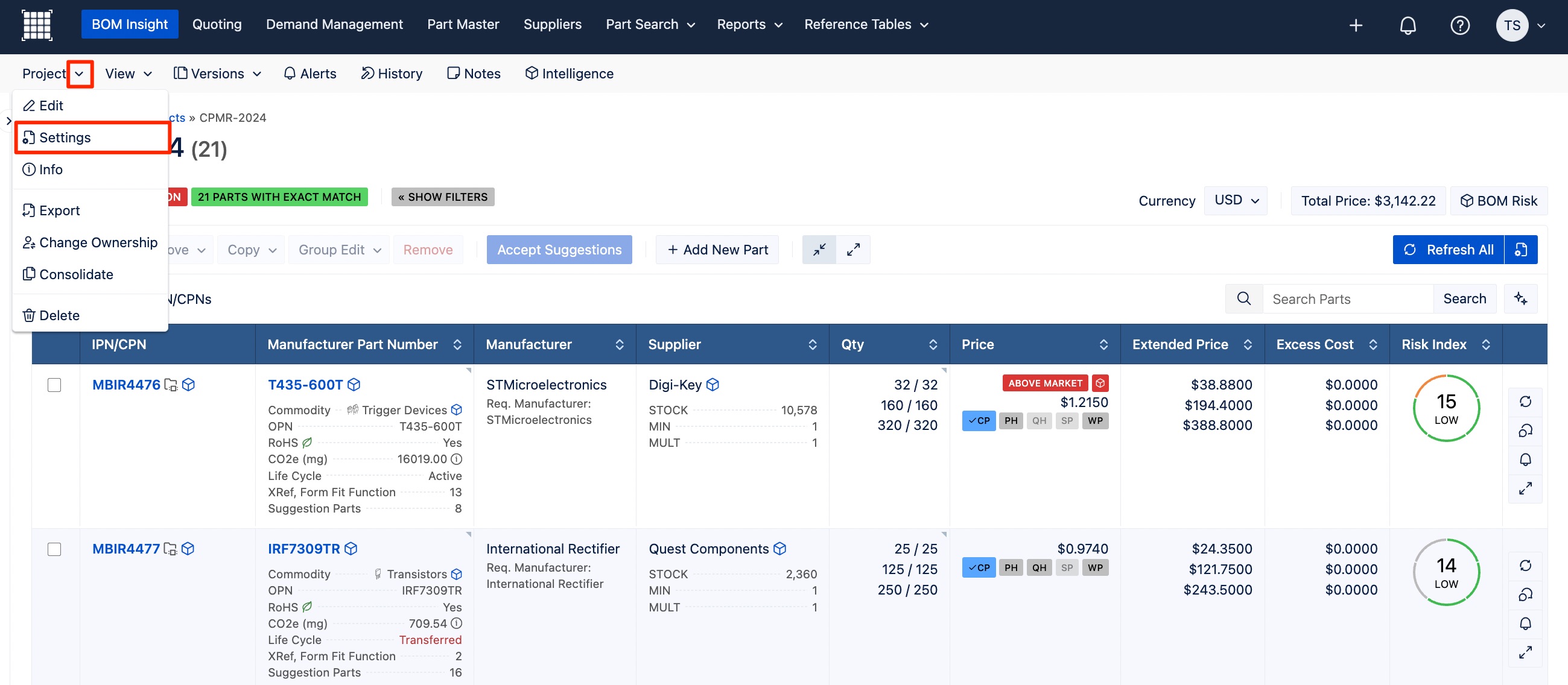The height and width of the screenshot is (685, 1568).
Task: Select Export in Project menu
Action: click(x=90, y=210)
